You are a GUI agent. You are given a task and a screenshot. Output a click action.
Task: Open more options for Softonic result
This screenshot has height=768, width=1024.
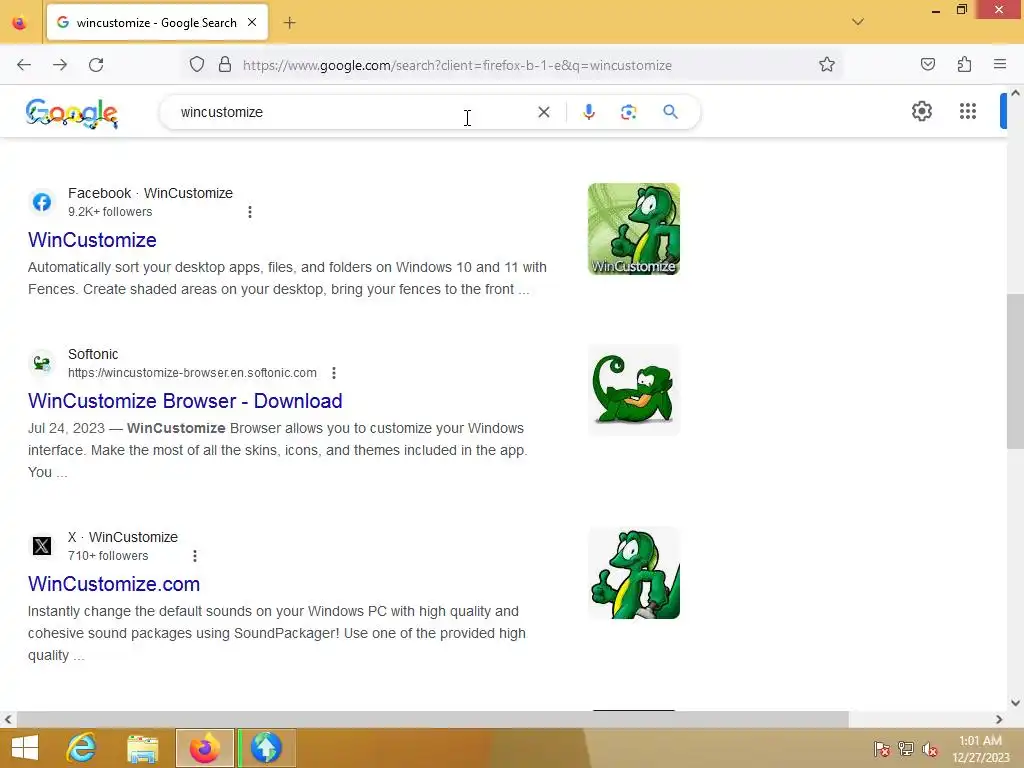click(x=334, y=373)
